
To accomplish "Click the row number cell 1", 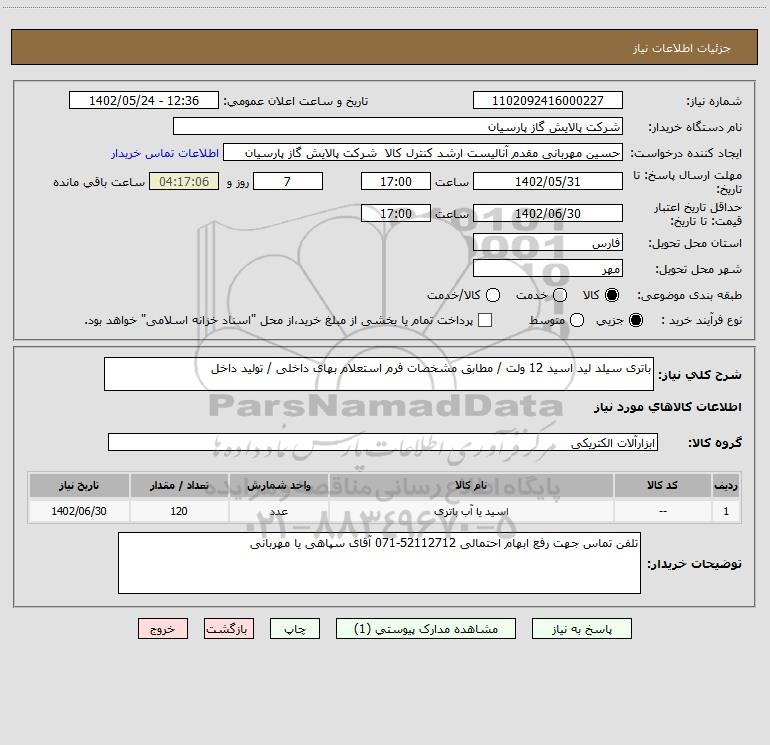I will (726, 511).
